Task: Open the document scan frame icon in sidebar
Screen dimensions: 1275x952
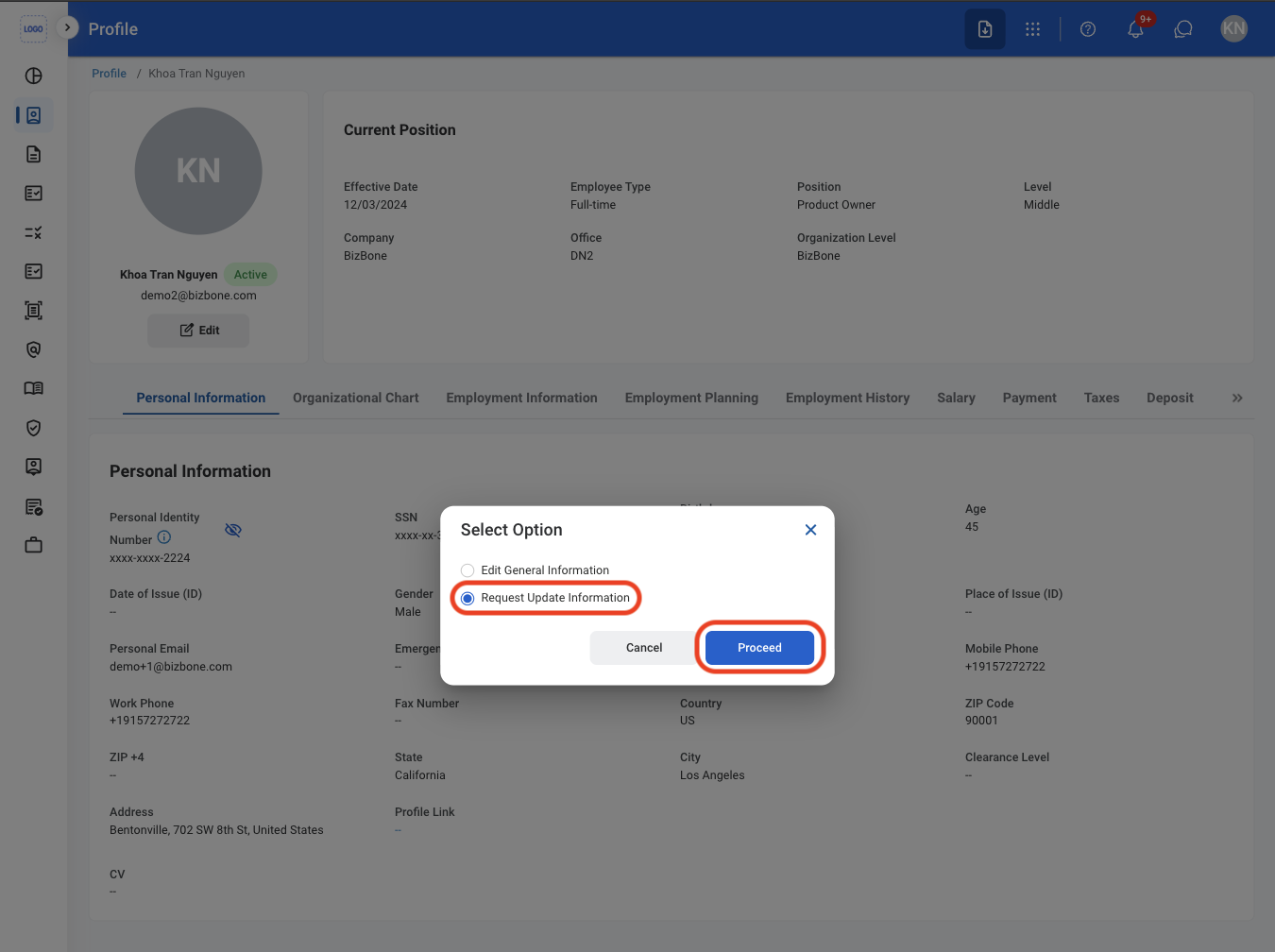Action: pos(34,311)
